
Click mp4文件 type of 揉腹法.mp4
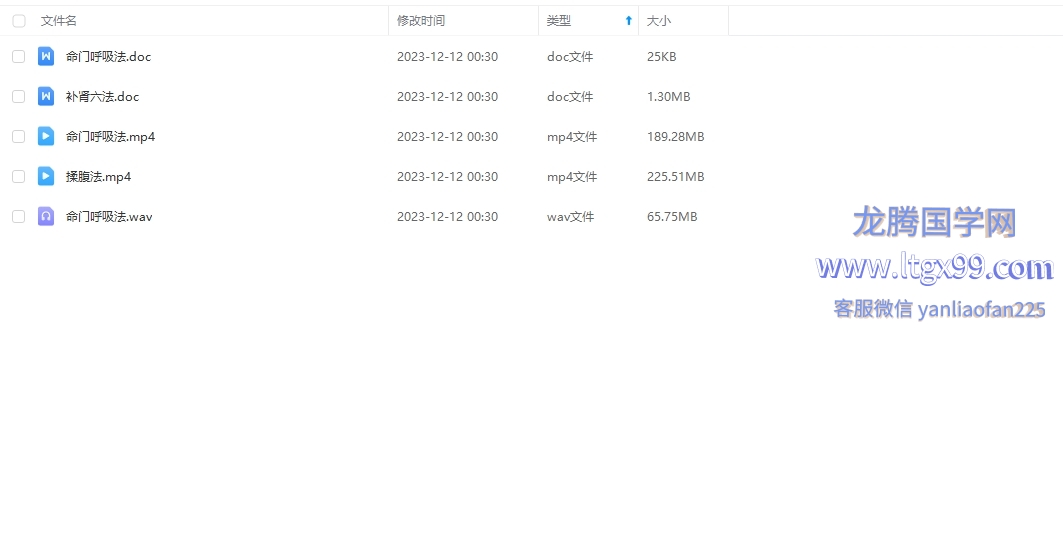(x=572, y=176)
